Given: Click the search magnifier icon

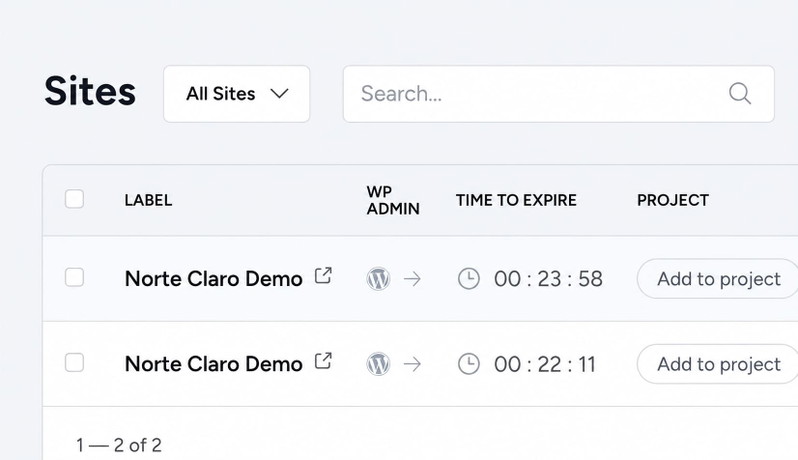Looking at the screenshot, I should click(739, 94).
